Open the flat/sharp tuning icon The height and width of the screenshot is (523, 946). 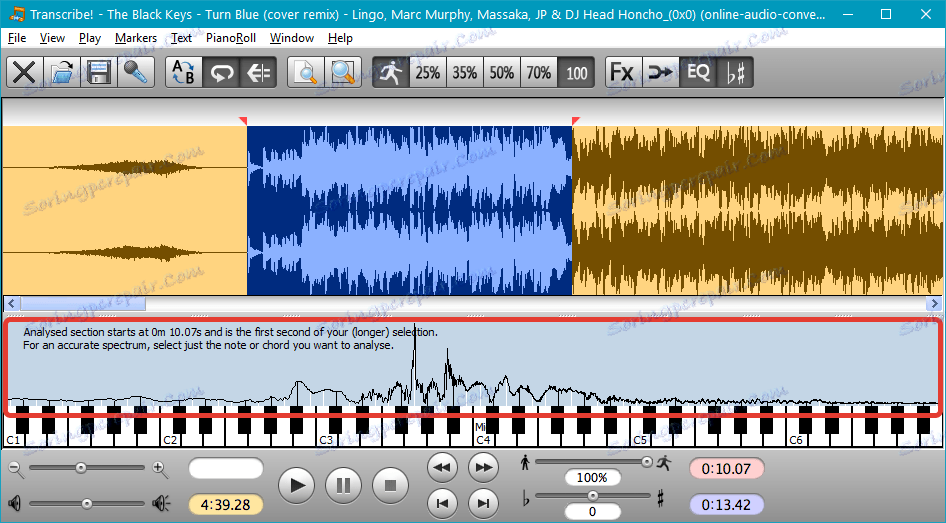(735, 73)
